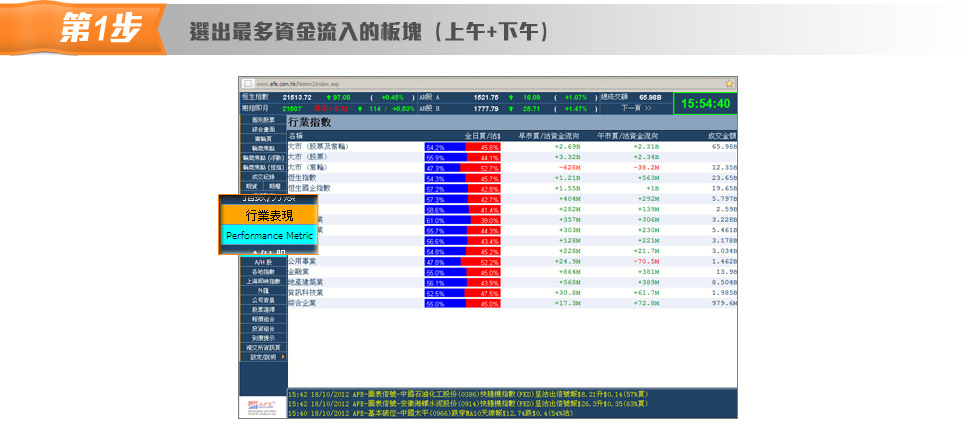Open the A/H 股 sidebar item
Image resolution: width=978 pixels, height=444 pixels.
263,262
